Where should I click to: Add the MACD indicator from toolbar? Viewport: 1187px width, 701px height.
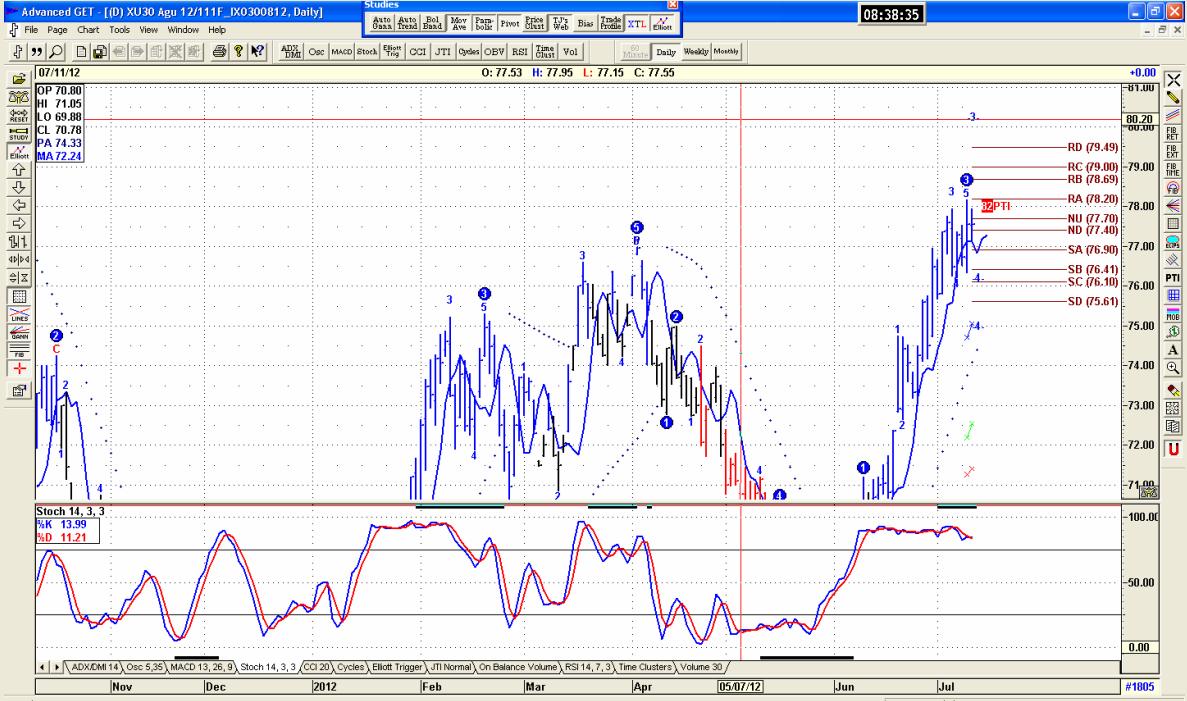click(341, 51)
